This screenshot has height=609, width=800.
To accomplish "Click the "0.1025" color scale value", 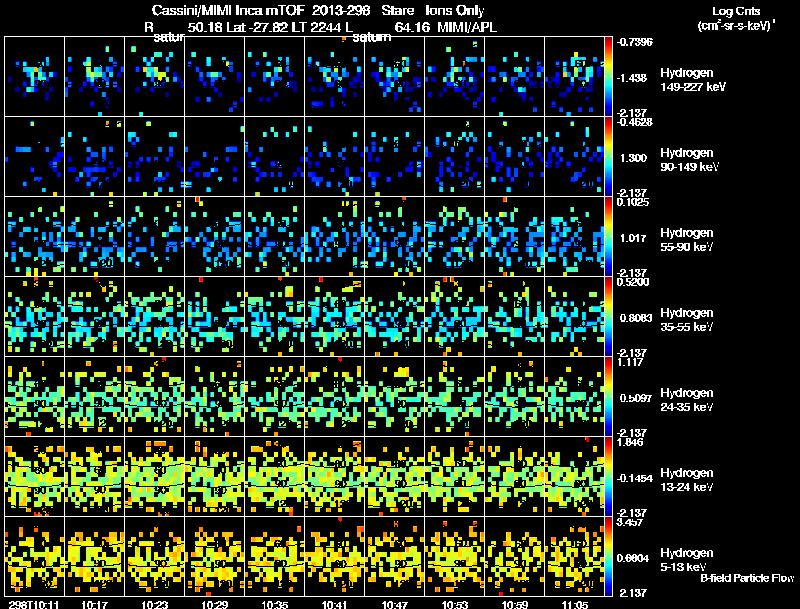I will point(633,202).
